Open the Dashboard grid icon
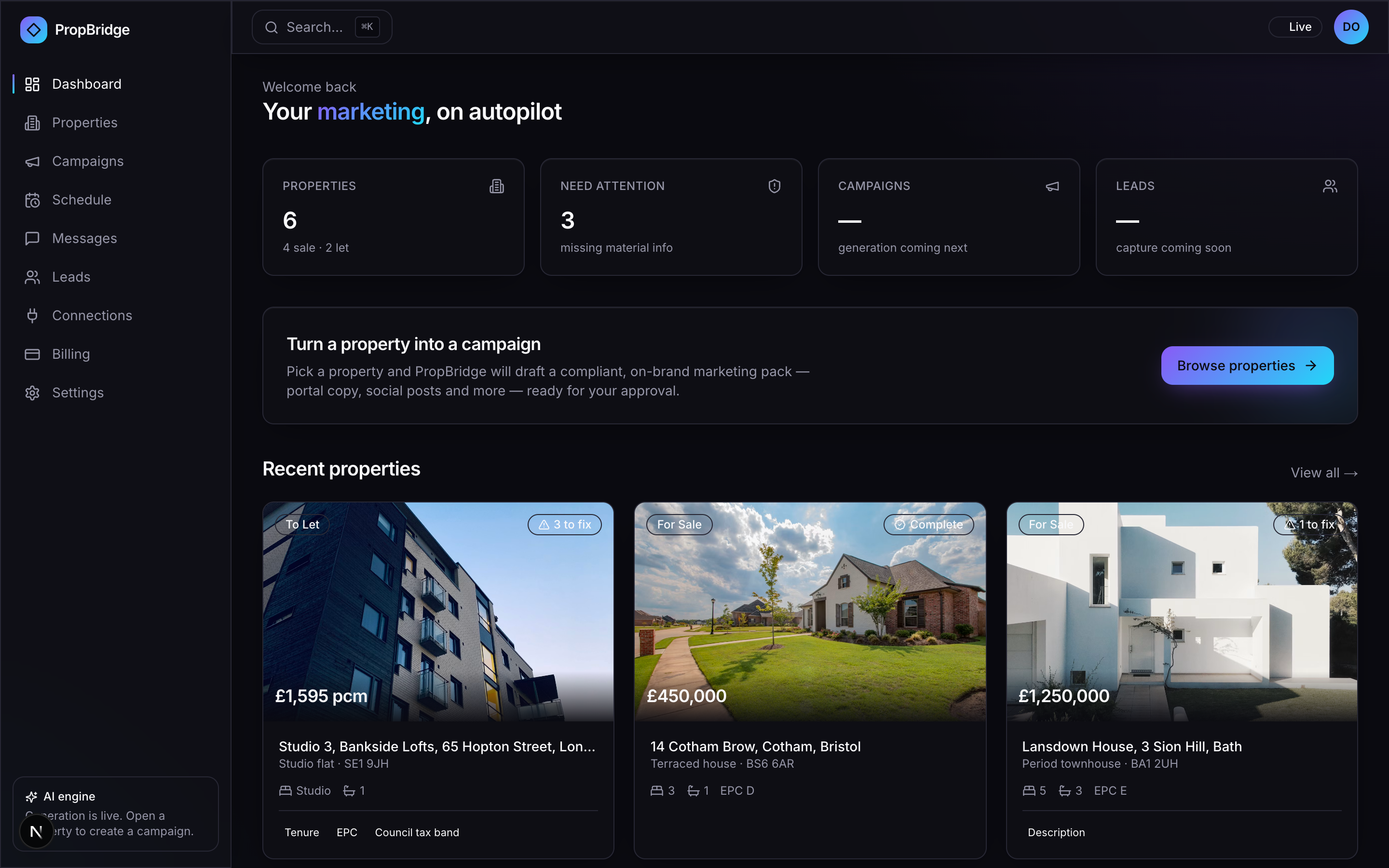Screen dimensions: 1389x868 tap(32, 84)
